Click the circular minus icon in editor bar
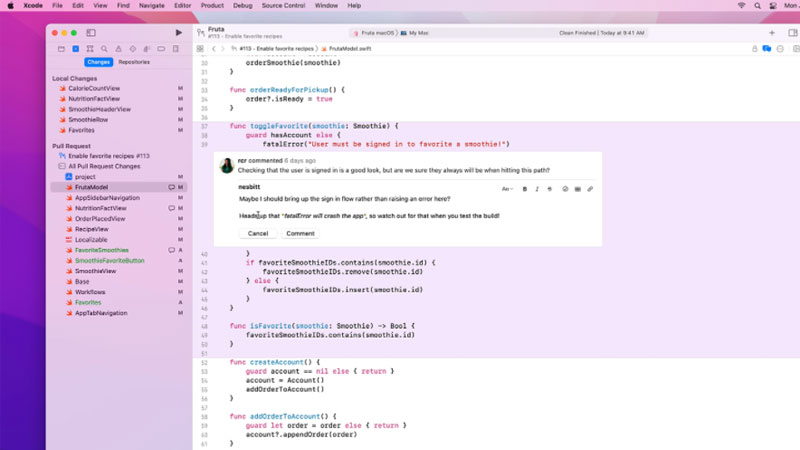The width and height of the screenshot is (800, 450). click(780, 49)
